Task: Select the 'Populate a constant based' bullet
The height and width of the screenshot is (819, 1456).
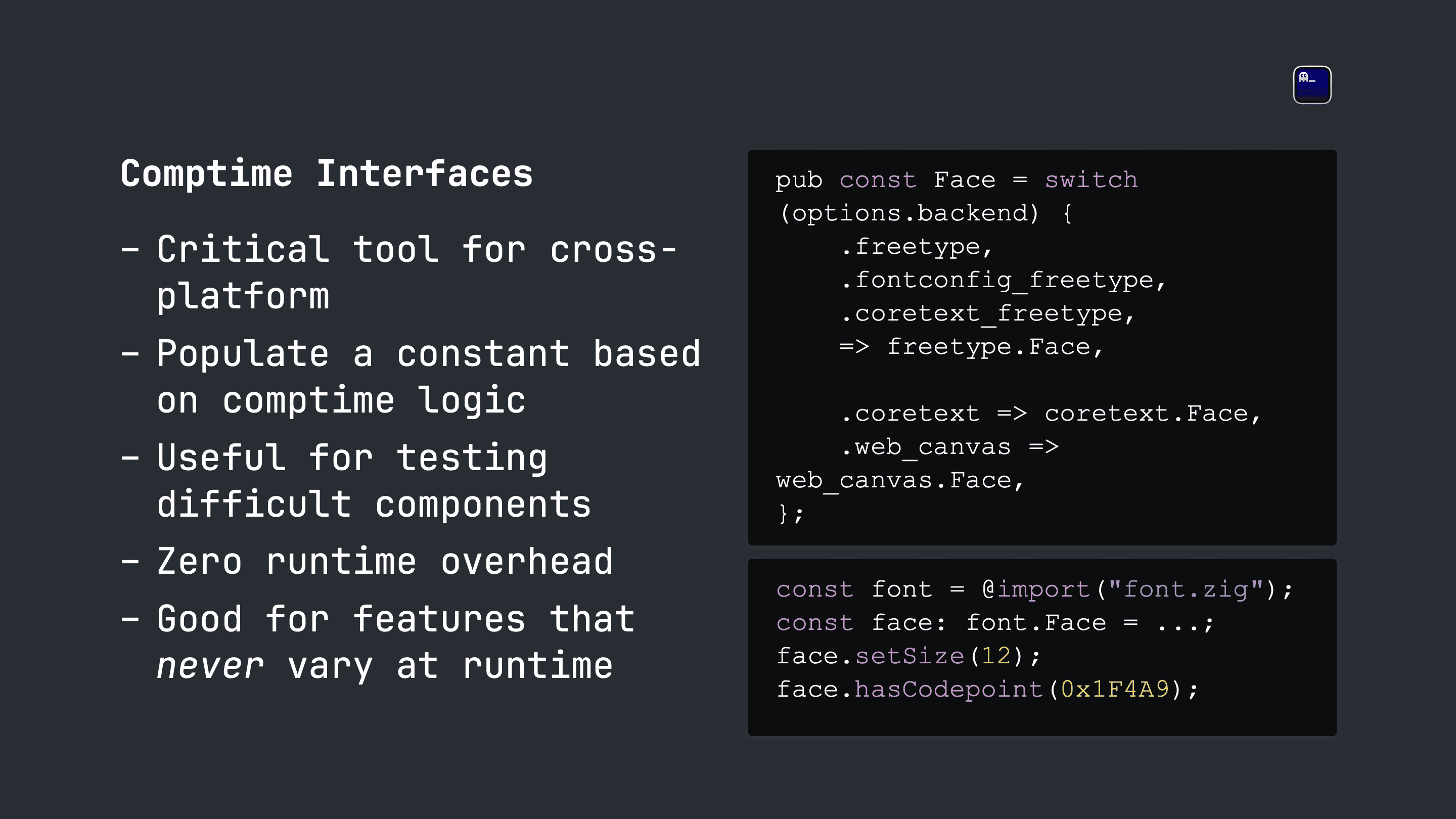Action: tap(428, 354)
